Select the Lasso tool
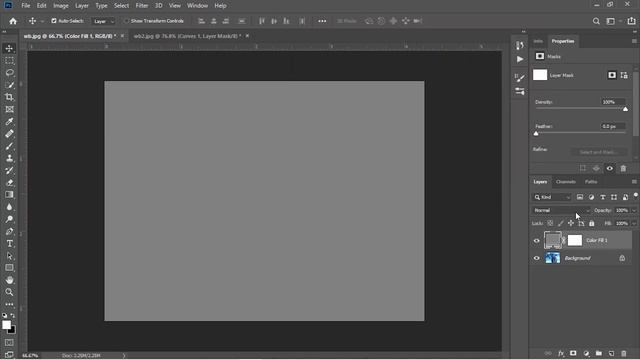The height and width of the screenshot is (360, 640). [9, 73]
